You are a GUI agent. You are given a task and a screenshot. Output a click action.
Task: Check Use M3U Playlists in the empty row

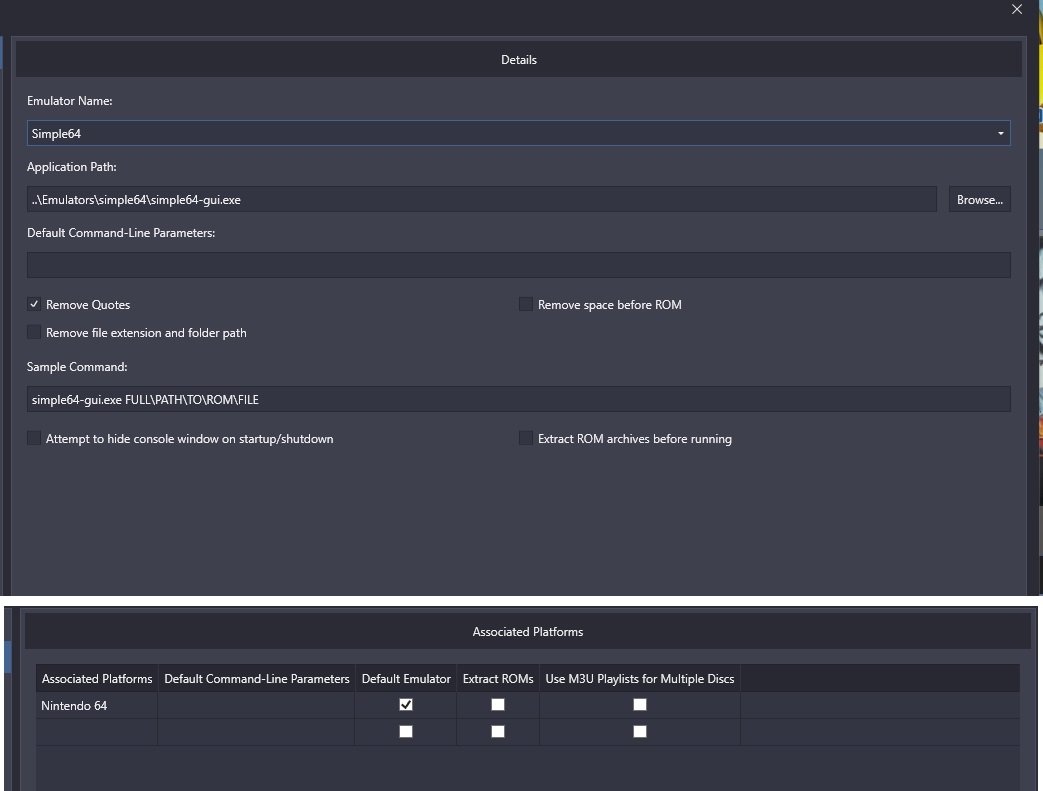[x=640, y=732]
